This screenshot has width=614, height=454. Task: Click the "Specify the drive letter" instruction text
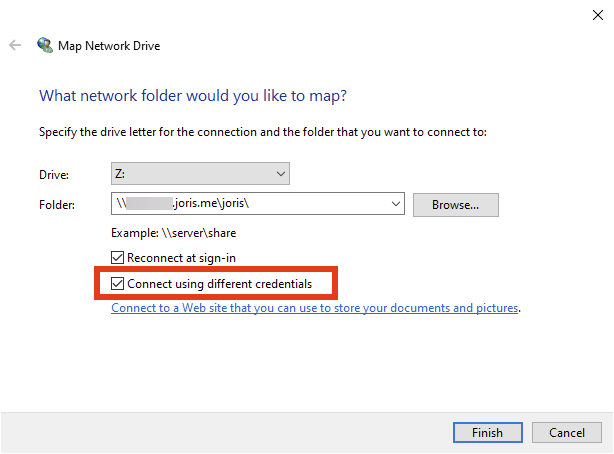coord(262,132)
